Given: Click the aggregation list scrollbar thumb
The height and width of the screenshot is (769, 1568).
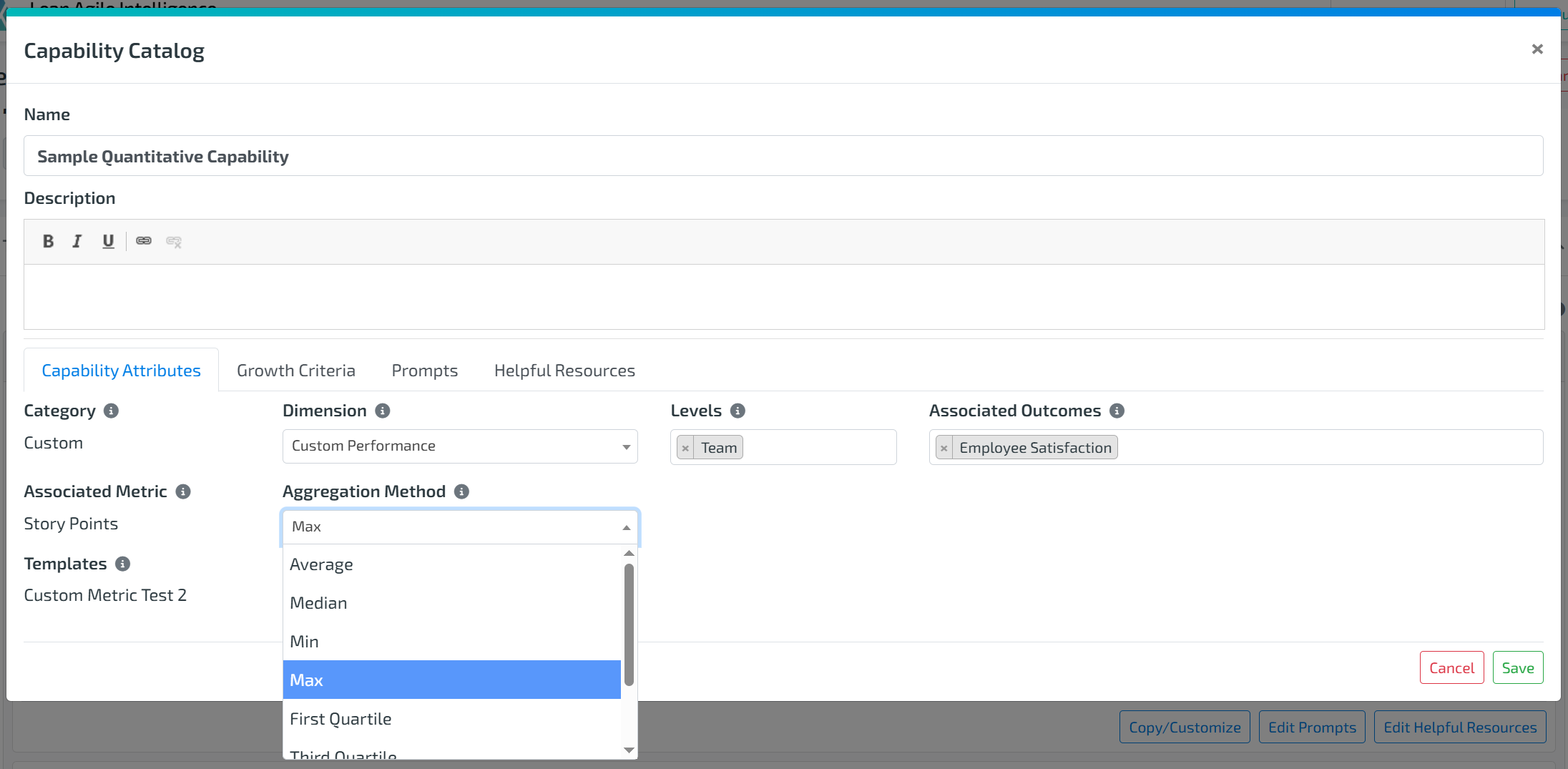Looking at the screenshot, I should click(x=629, y=624).
